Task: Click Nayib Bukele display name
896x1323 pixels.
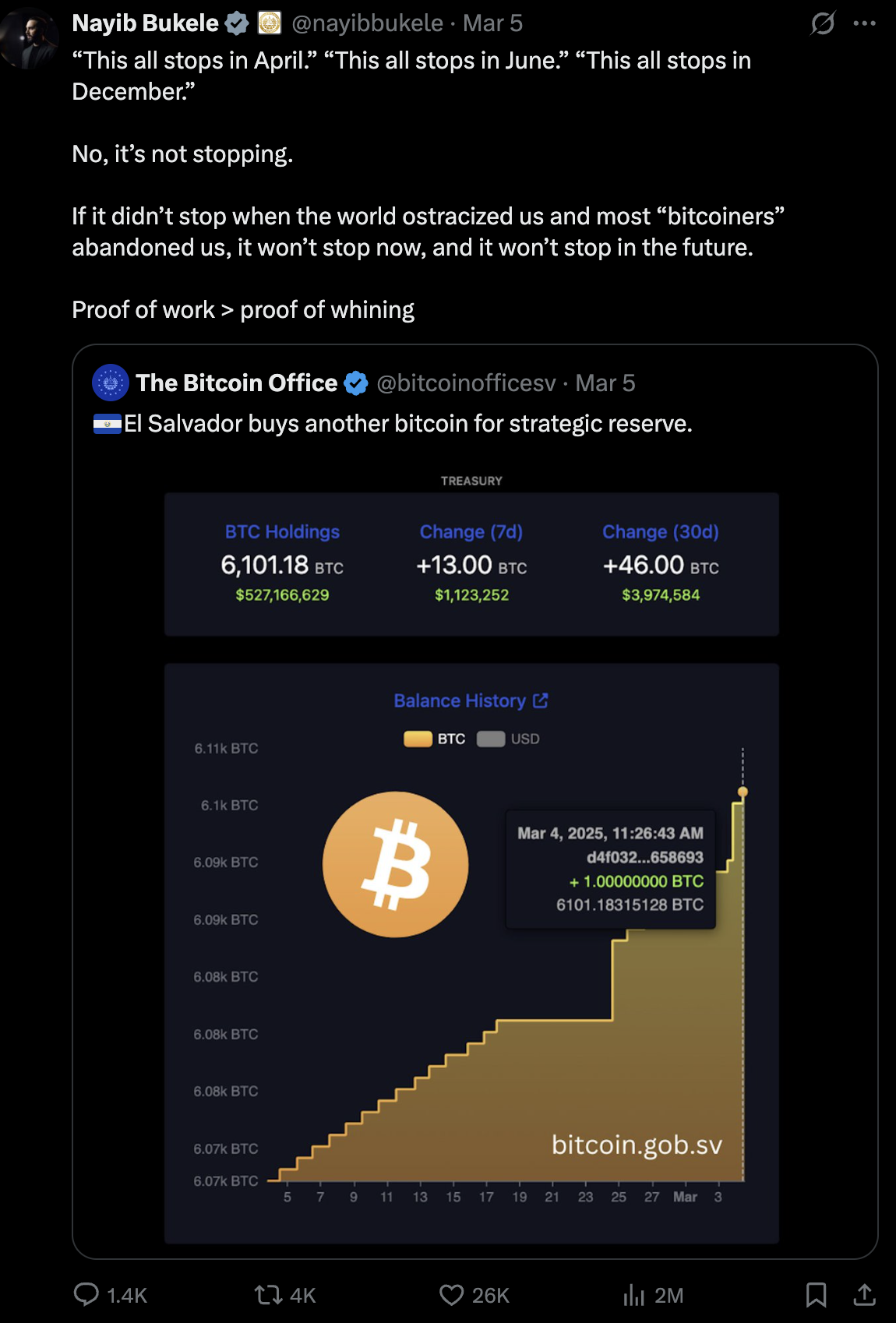Action: 145,23
